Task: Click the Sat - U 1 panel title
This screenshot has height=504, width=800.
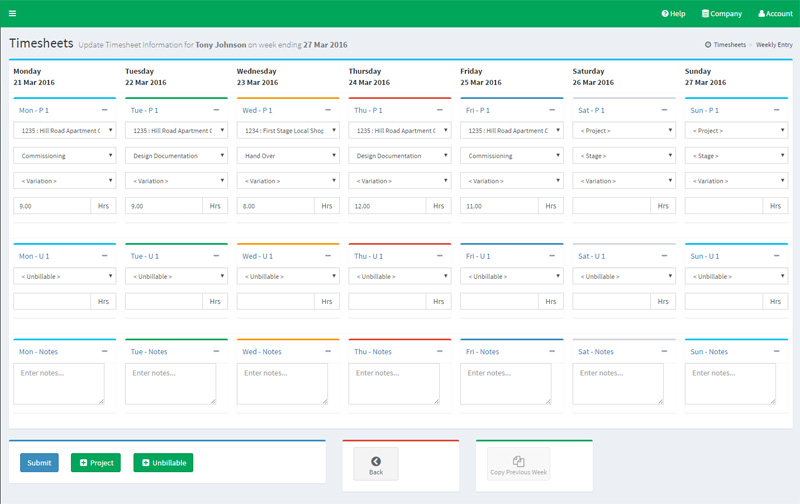Action: coord(591,256)
